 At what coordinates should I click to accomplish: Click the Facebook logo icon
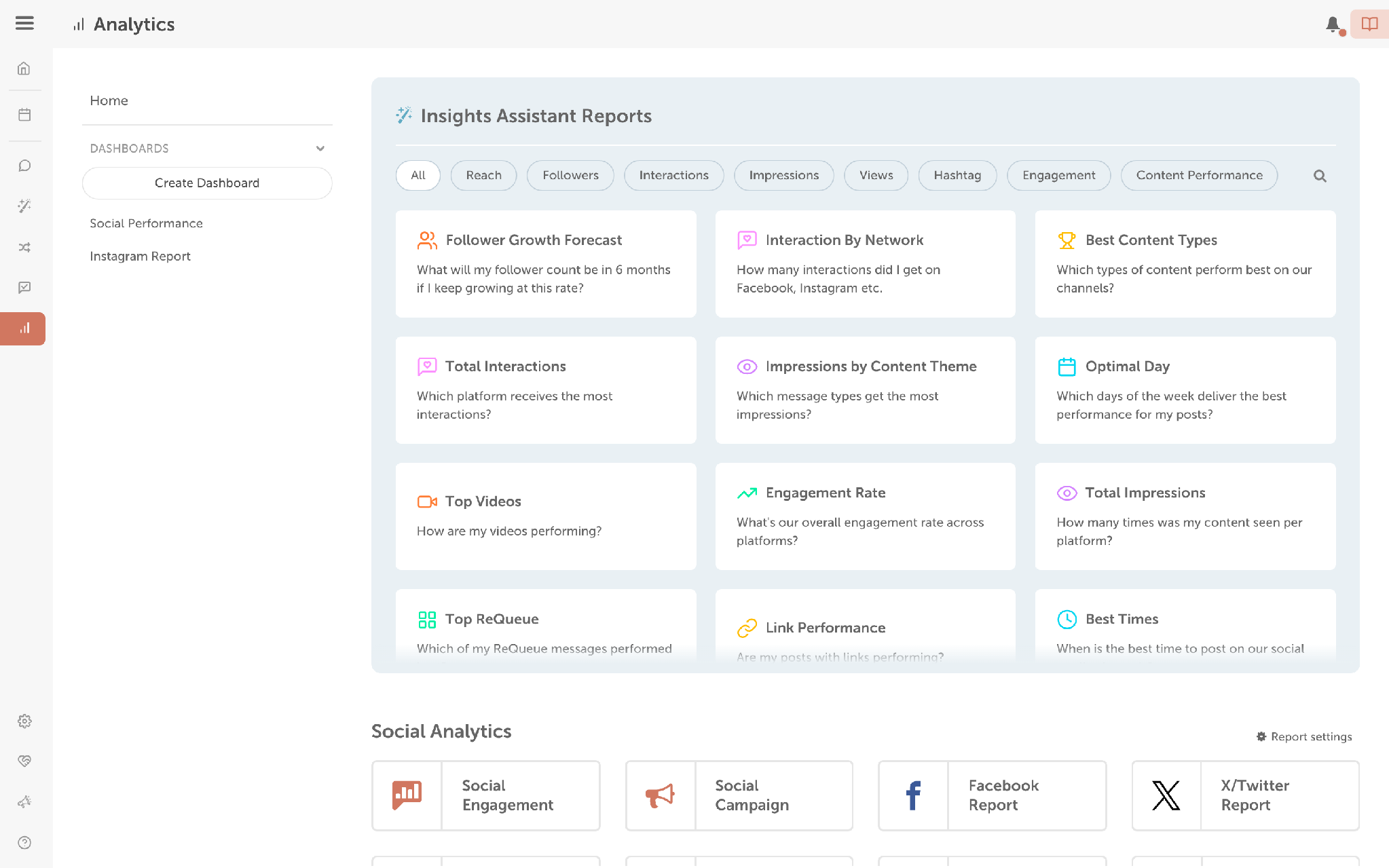(x=914, y=795)
